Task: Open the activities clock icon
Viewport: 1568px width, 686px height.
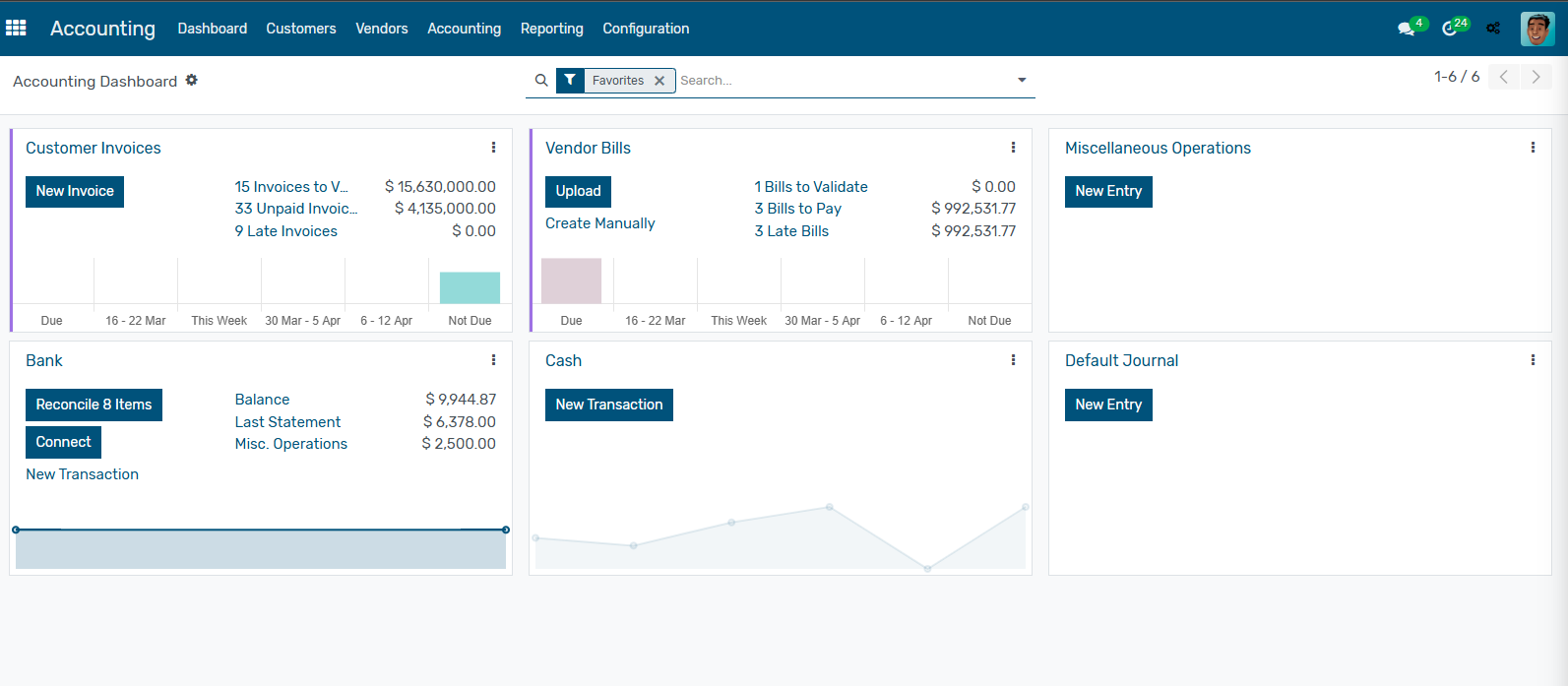Action: click(1450, 29)
